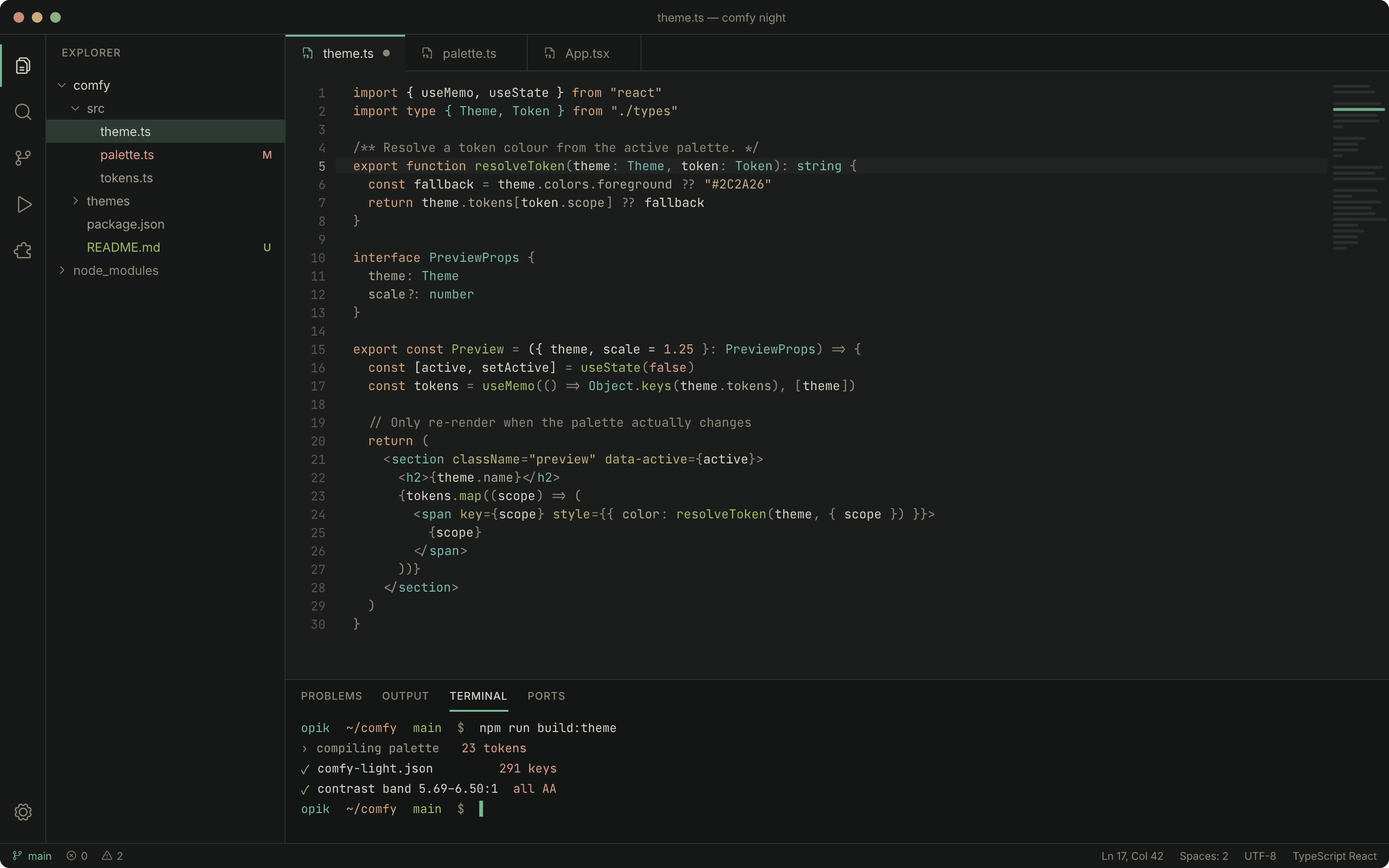The height and width of the screenshot is (868, 1389).
Task: Switch to the palette.ts editor tab
Action: pyautogui.click(x=466, y=54)
